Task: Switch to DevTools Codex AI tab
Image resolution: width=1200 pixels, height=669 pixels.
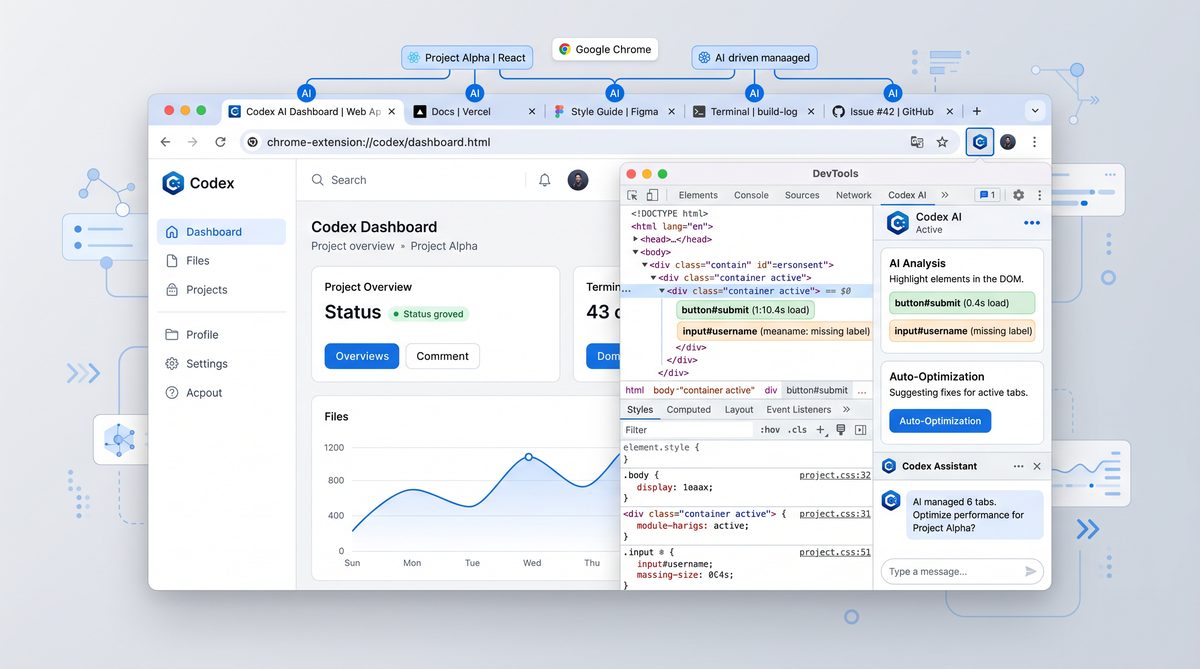Action: point(907,196)
